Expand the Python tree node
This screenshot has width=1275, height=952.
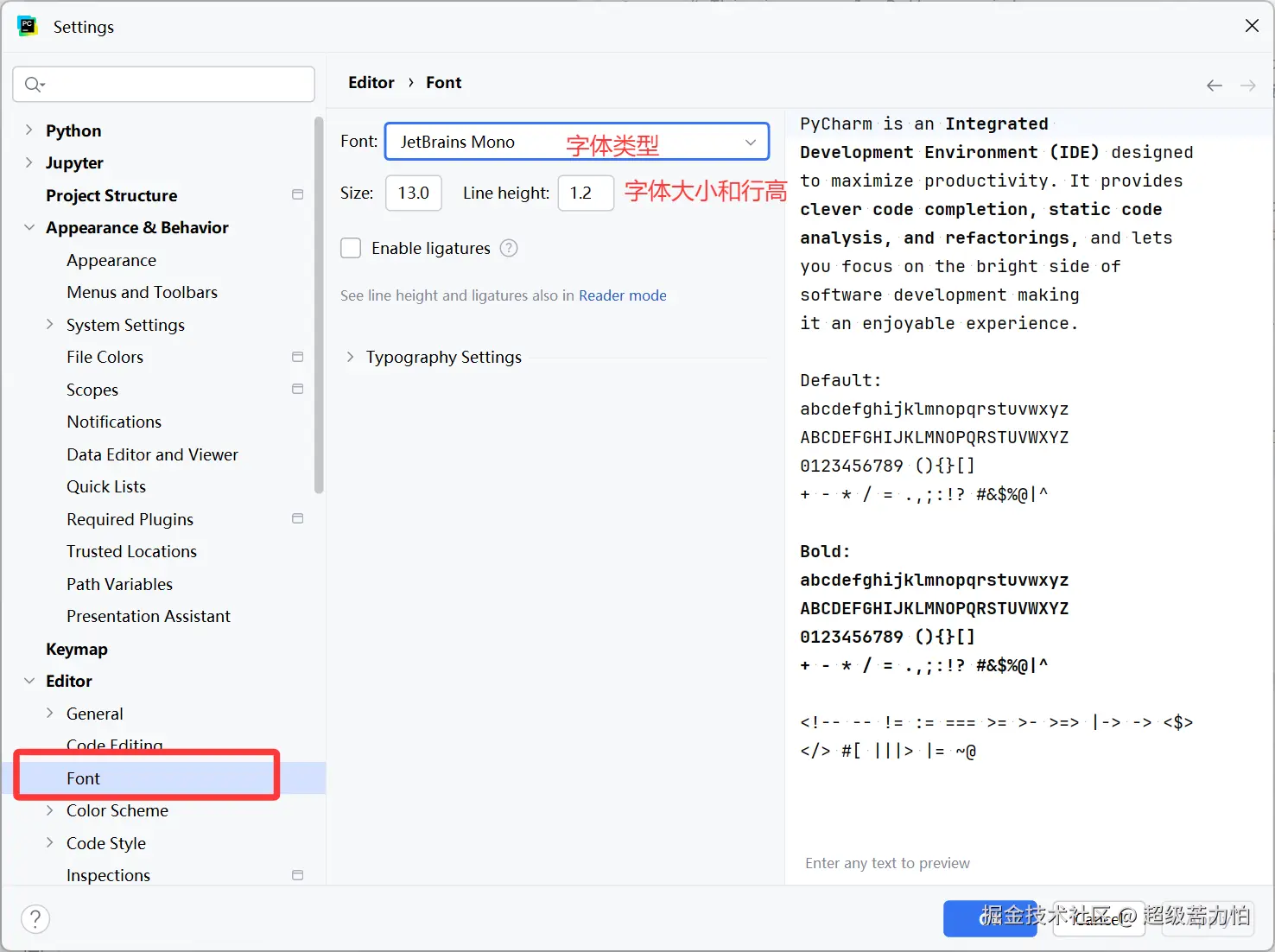(29, 130)
